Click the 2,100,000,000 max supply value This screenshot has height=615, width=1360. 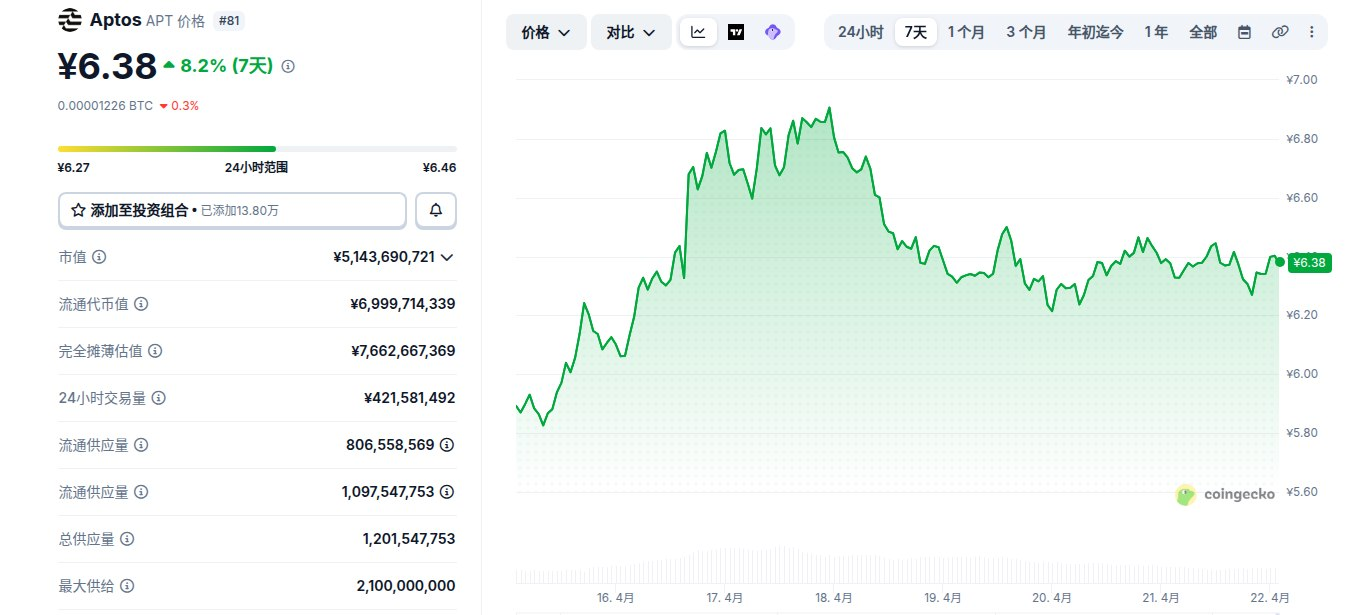point(406,586)
